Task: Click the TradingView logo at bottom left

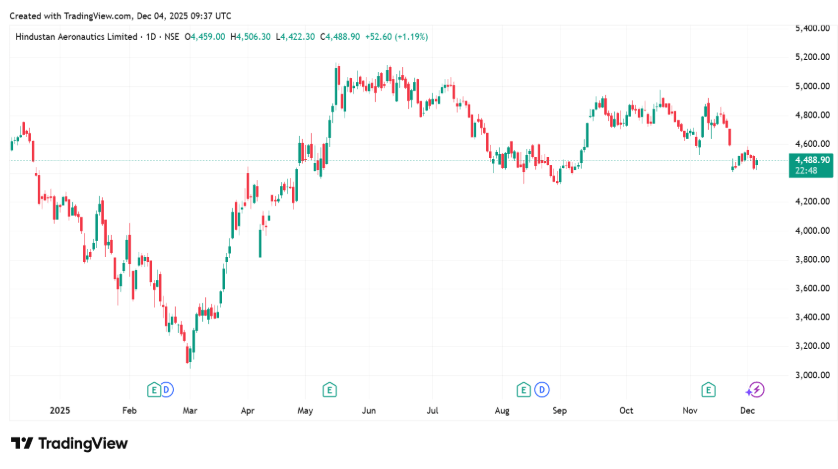Action: coord(69,443)
